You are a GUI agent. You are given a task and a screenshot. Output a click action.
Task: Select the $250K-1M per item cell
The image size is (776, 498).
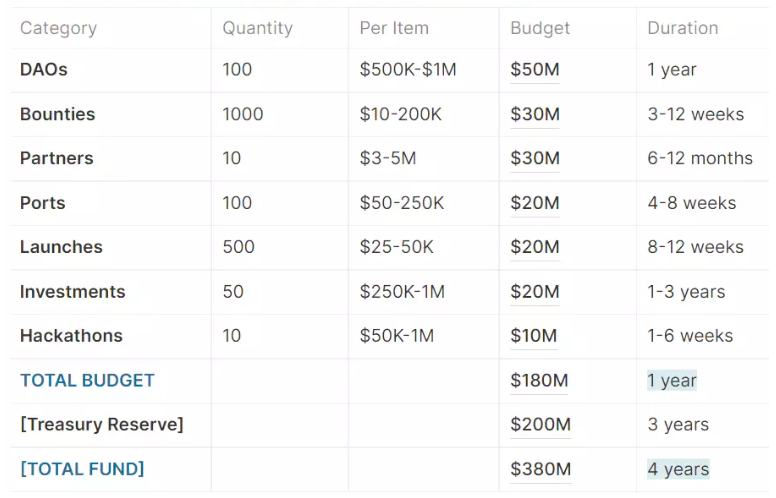402,292
